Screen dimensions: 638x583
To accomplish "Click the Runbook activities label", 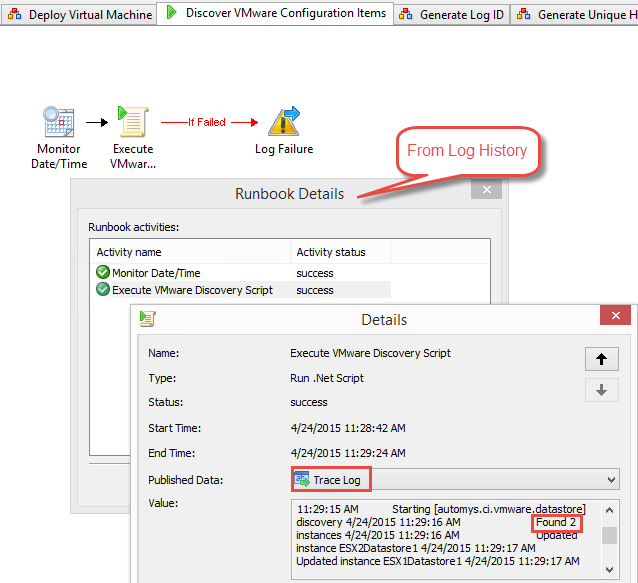I will [133, 227].
